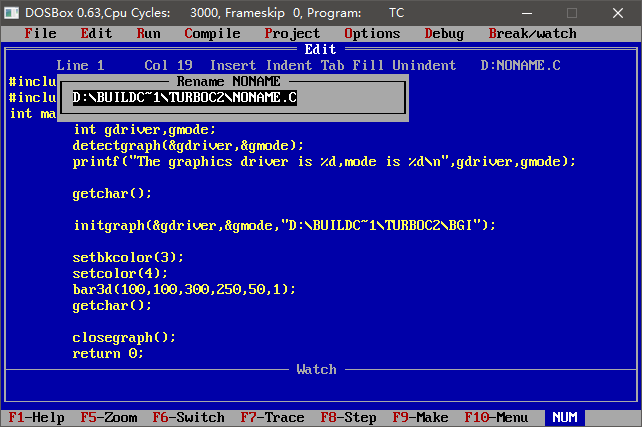Click the rename path input field
Viewport: 642px width, 427px height.
click(x=236, y=98)
